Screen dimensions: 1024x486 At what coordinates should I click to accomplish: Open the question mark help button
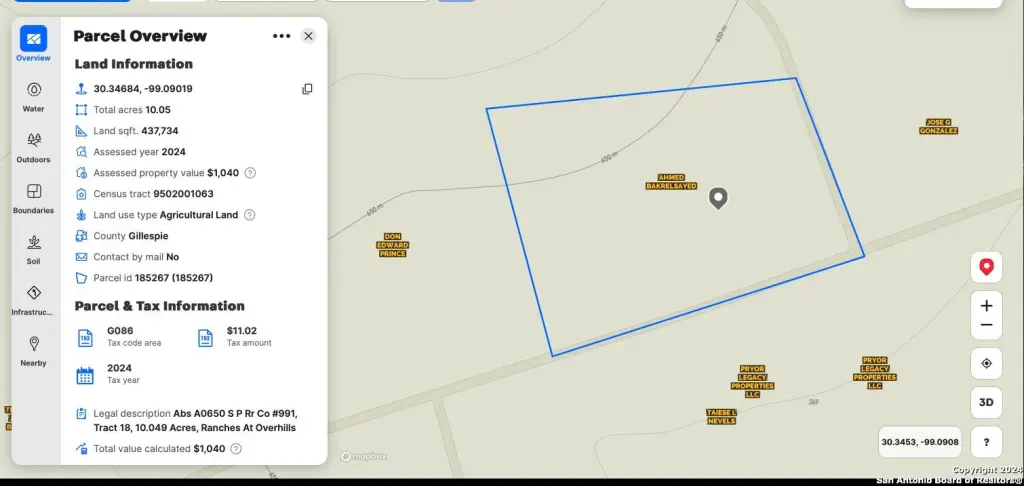tap(986, 441)
